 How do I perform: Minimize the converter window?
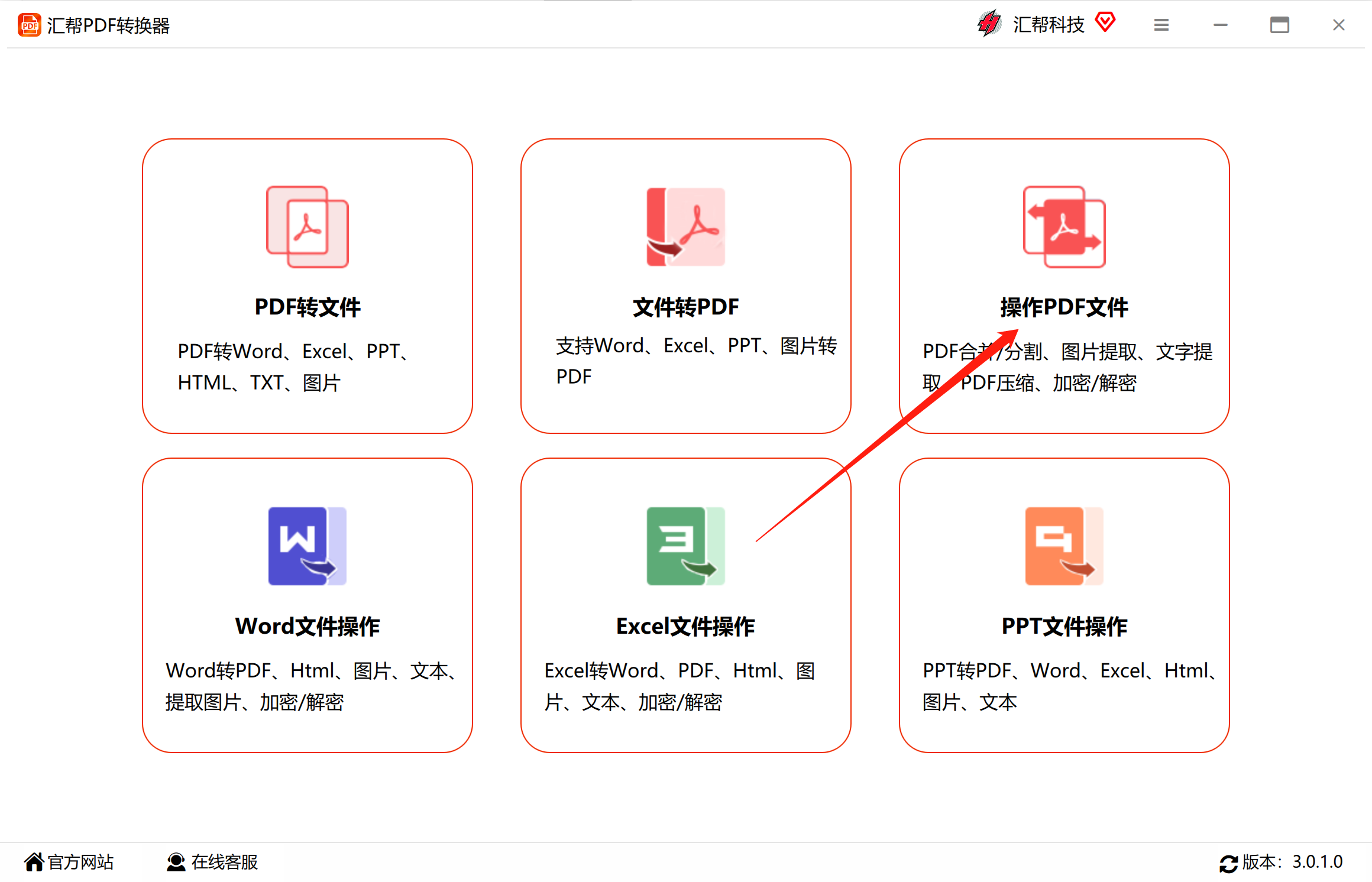click(1221, 25)
